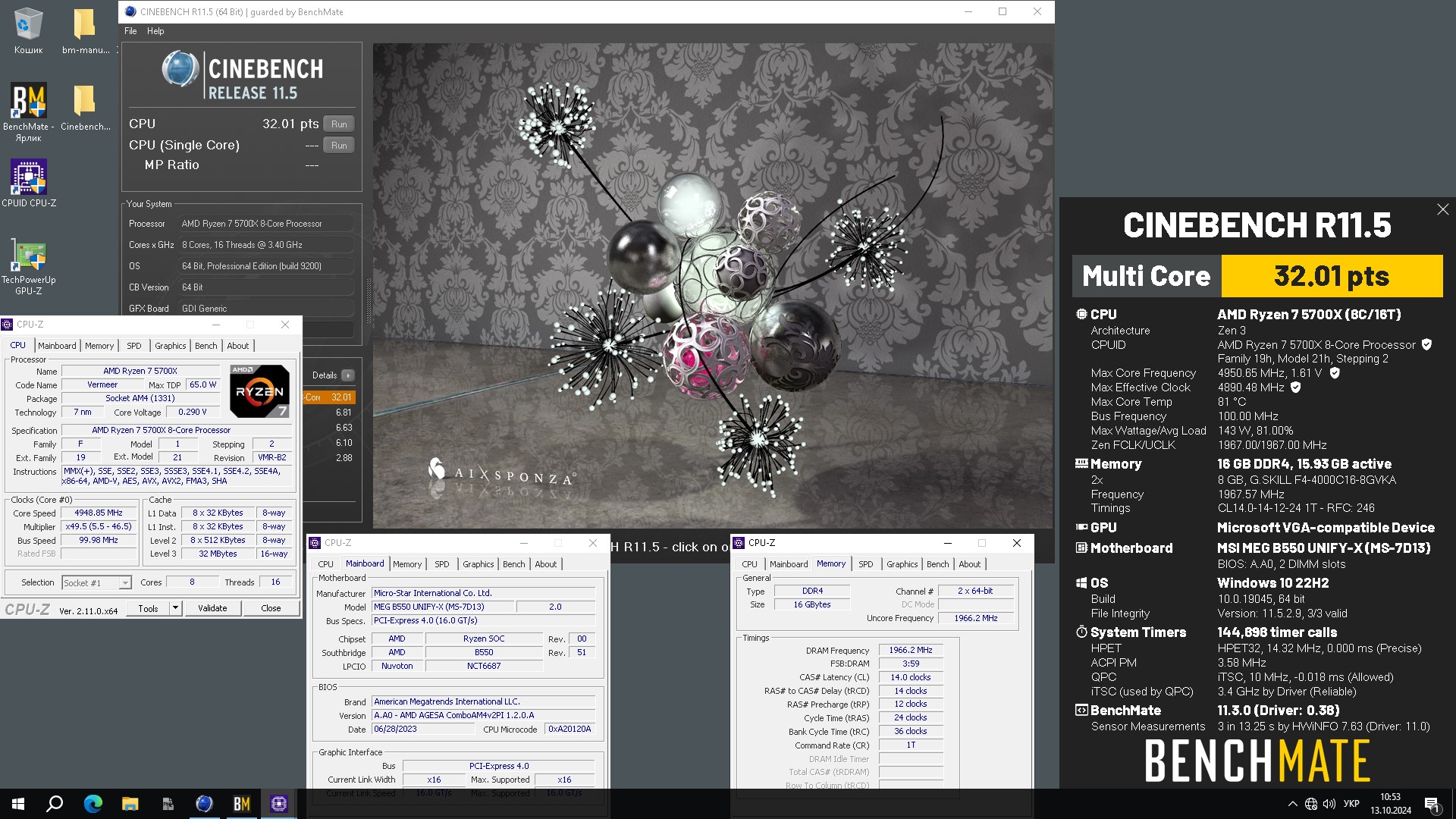The image size is (1456, 819).
Task: Switch to CPU-Z taskbar icon
Action: point(278,804)
